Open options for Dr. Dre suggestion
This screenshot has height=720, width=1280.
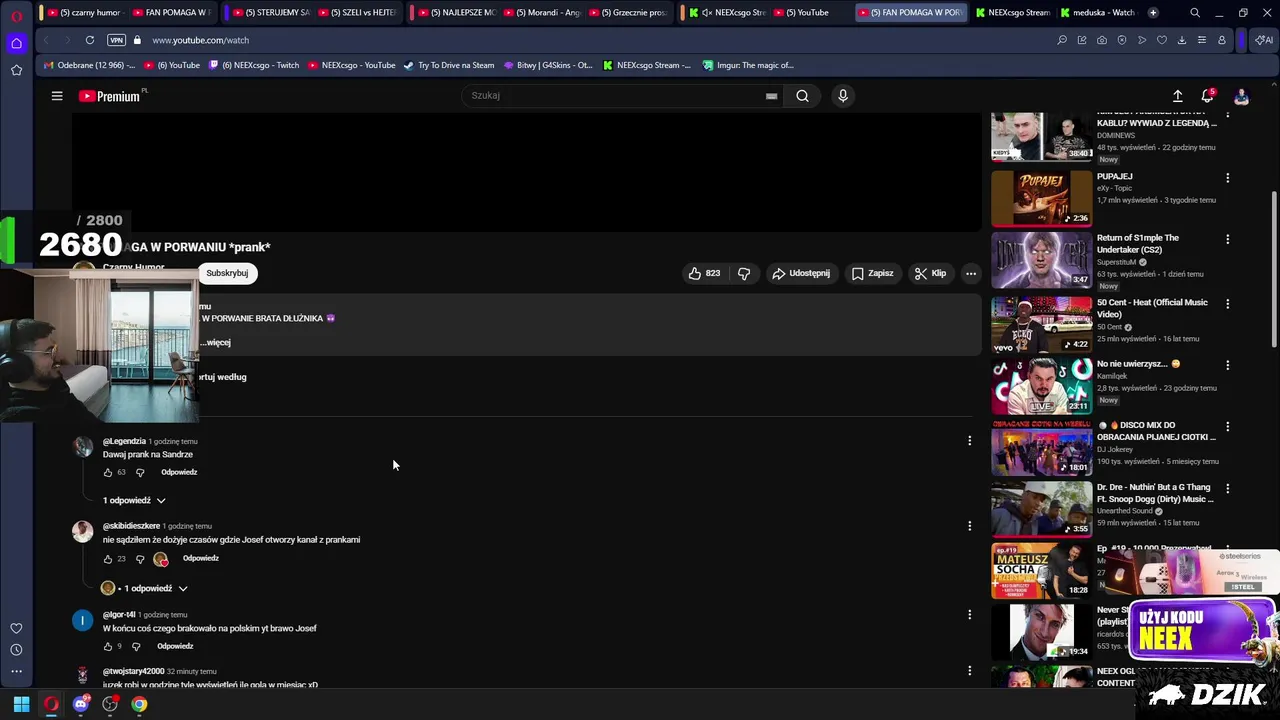click(1227, 489)
